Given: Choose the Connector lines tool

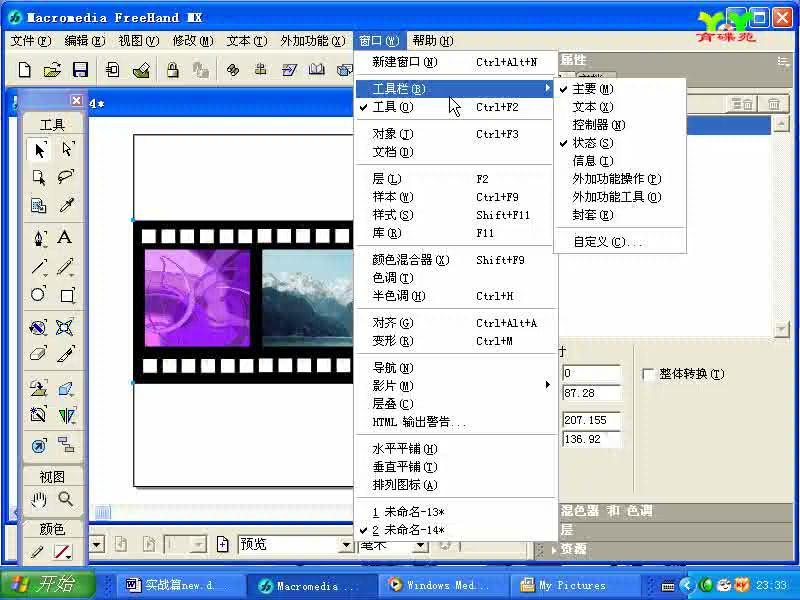Looking at the screenshot, I should [x=66, y=445].
